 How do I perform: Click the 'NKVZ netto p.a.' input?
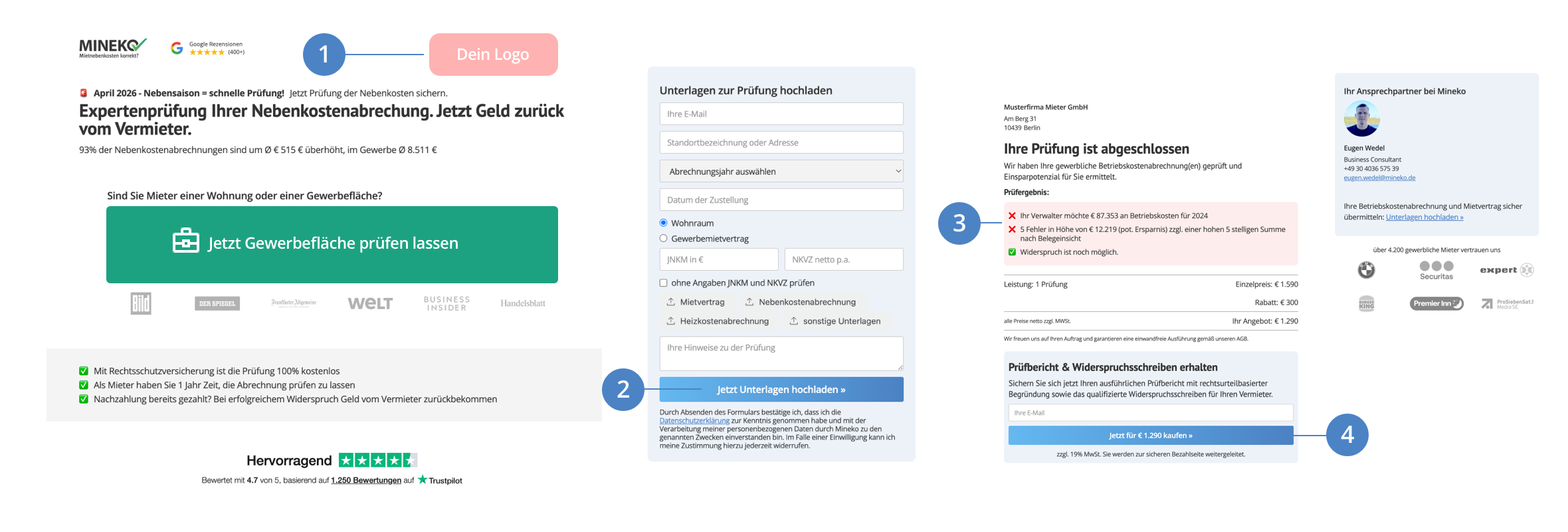pos(844,259)
